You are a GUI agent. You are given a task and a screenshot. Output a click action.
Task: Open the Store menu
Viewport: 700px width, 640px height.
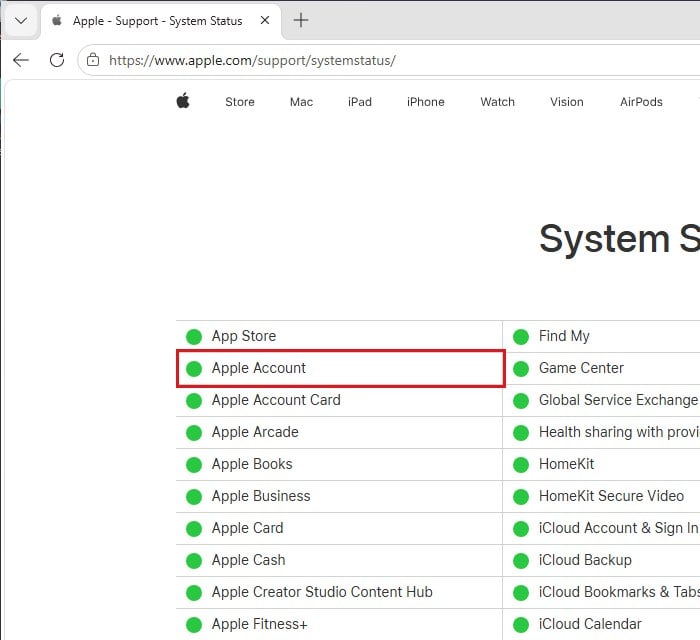coord(240,102)
